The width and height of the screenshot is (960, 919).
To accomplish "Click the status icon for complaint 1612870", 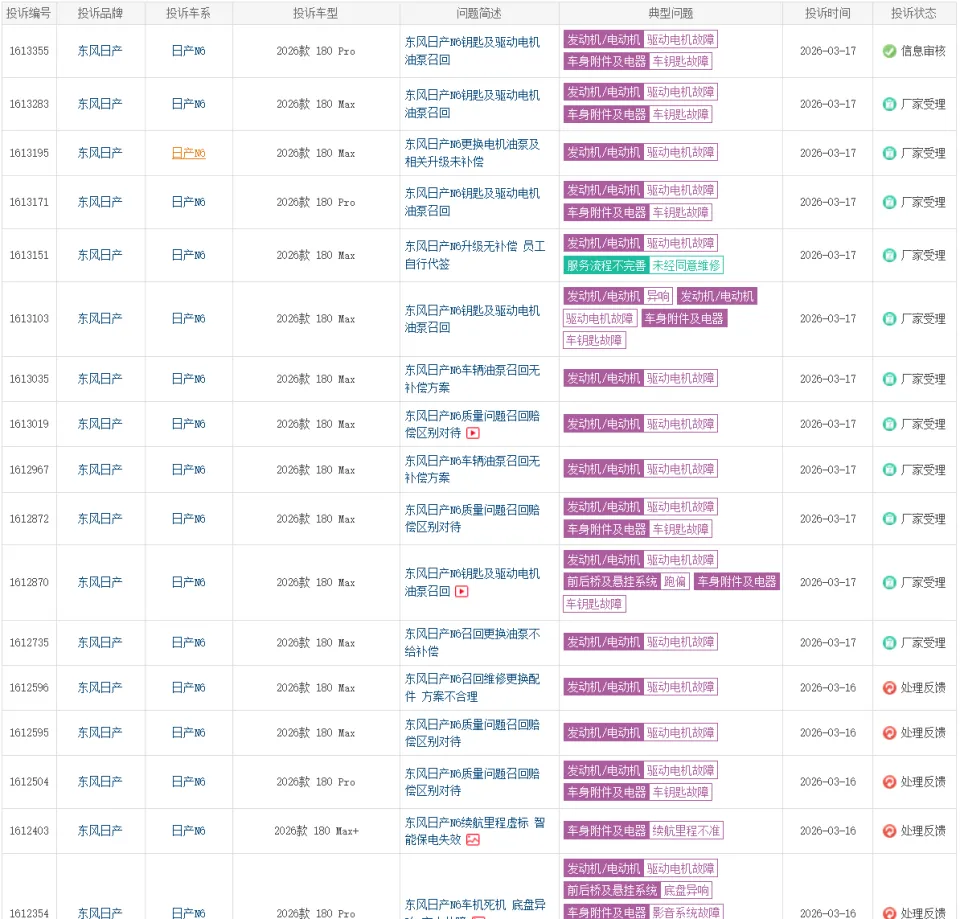I will pos(889,582).
